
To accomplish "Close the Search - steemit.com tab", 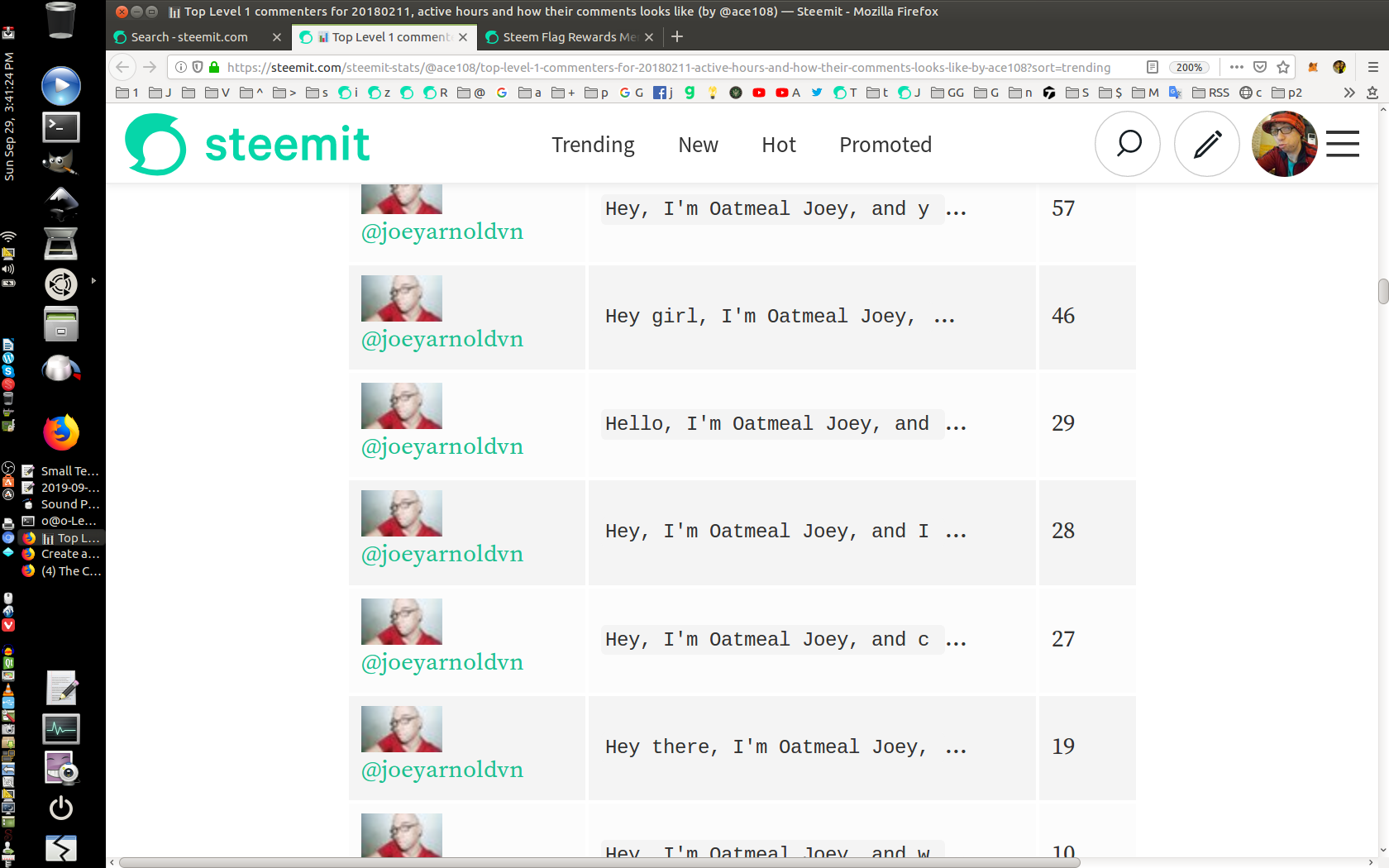I will 277,37.
